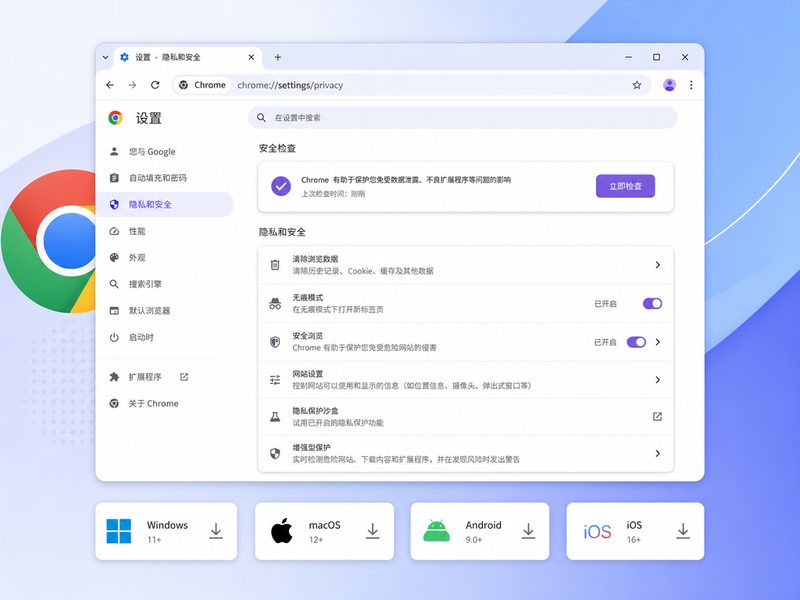
Task: Click the 增强型保护 row title
Action: click(311, 447)
